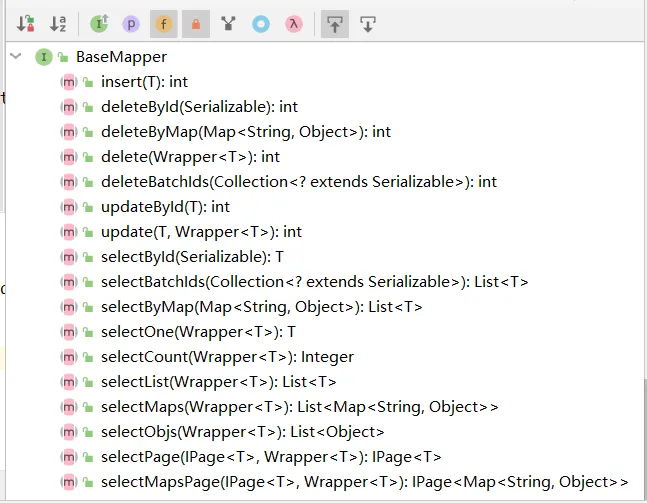
Task: Select the BaseMapper interface node
Action: click(x=121, y=57)
